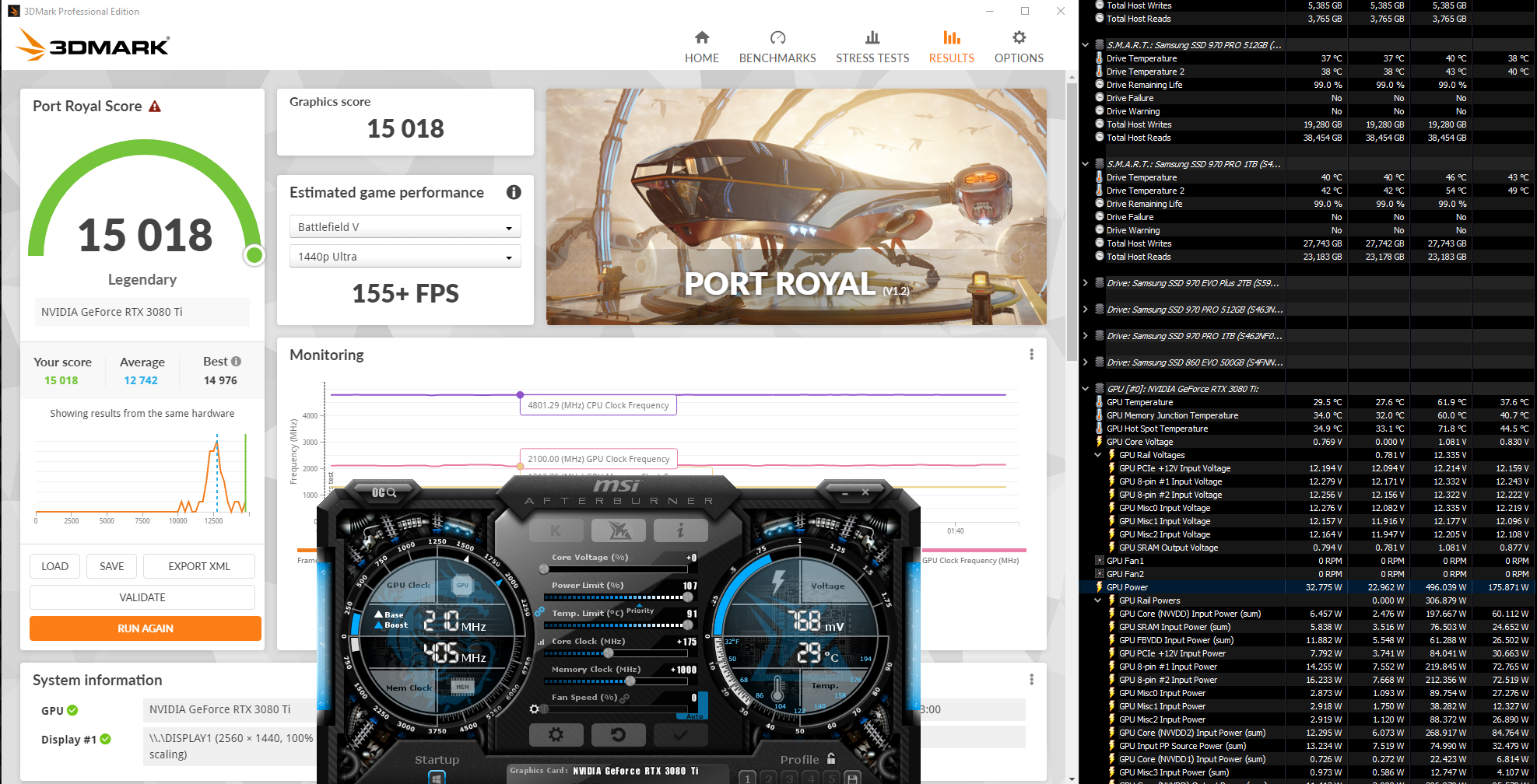Click the Best score info icon

(x=236, y=362)
